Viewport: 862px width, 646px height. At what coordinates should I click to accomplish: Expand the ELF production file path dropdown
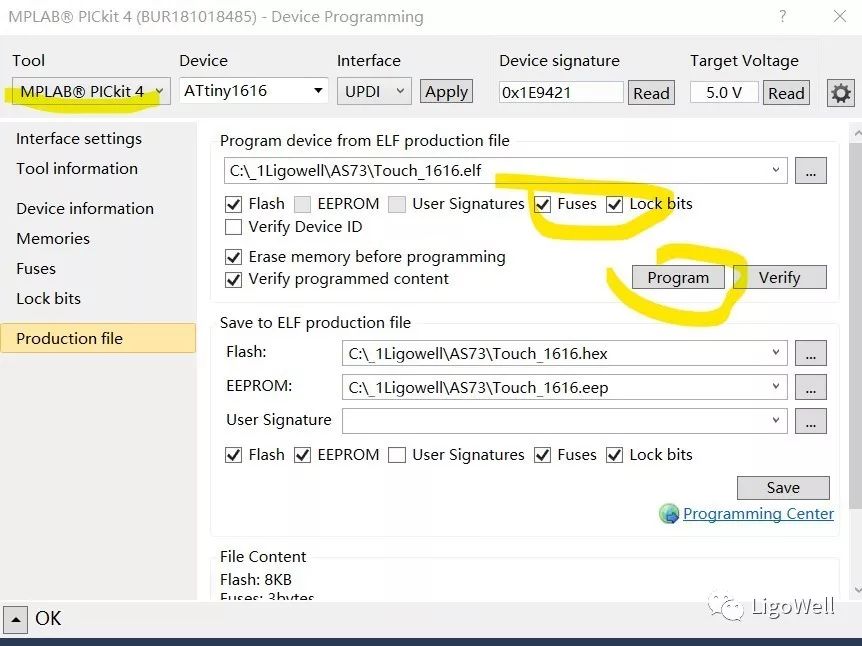[776, 170]
